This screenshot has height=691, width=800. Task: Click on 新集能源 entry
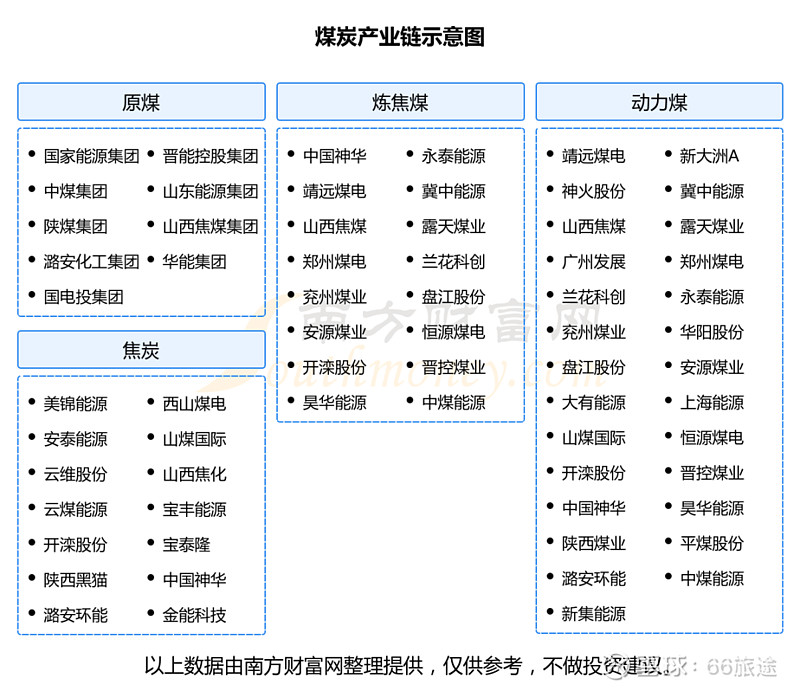tap(593, 614)
